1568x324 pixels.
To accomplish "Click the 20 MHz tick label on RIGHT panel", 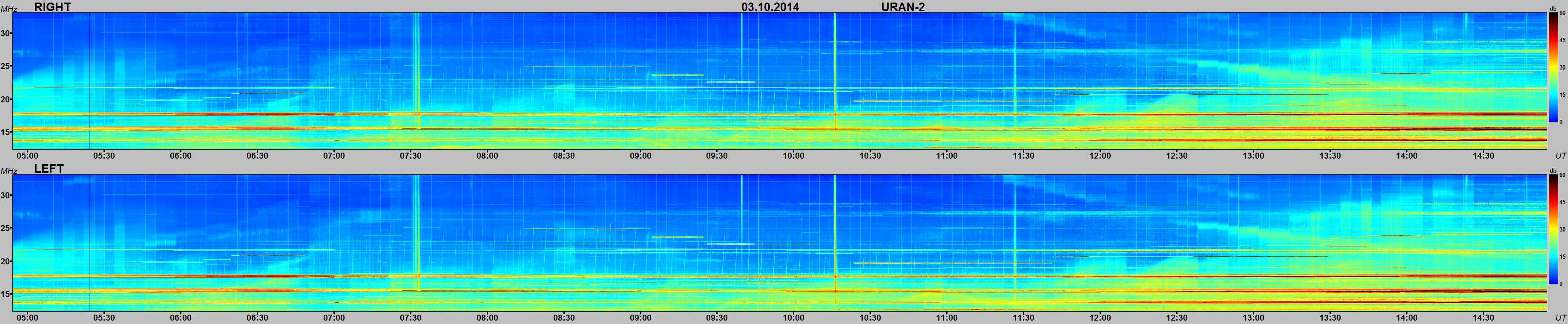I will tap(6, 99).
